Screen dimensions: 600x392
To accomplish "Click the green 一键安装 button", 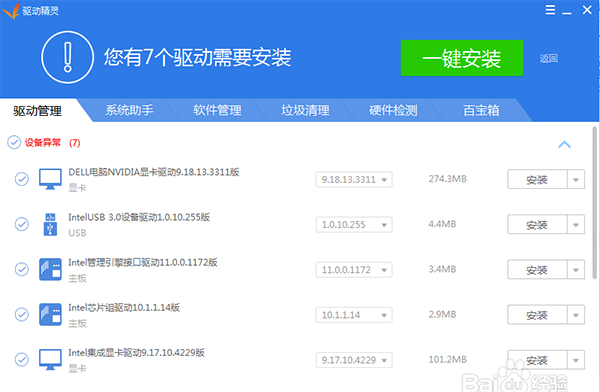I will click(462, 58).
